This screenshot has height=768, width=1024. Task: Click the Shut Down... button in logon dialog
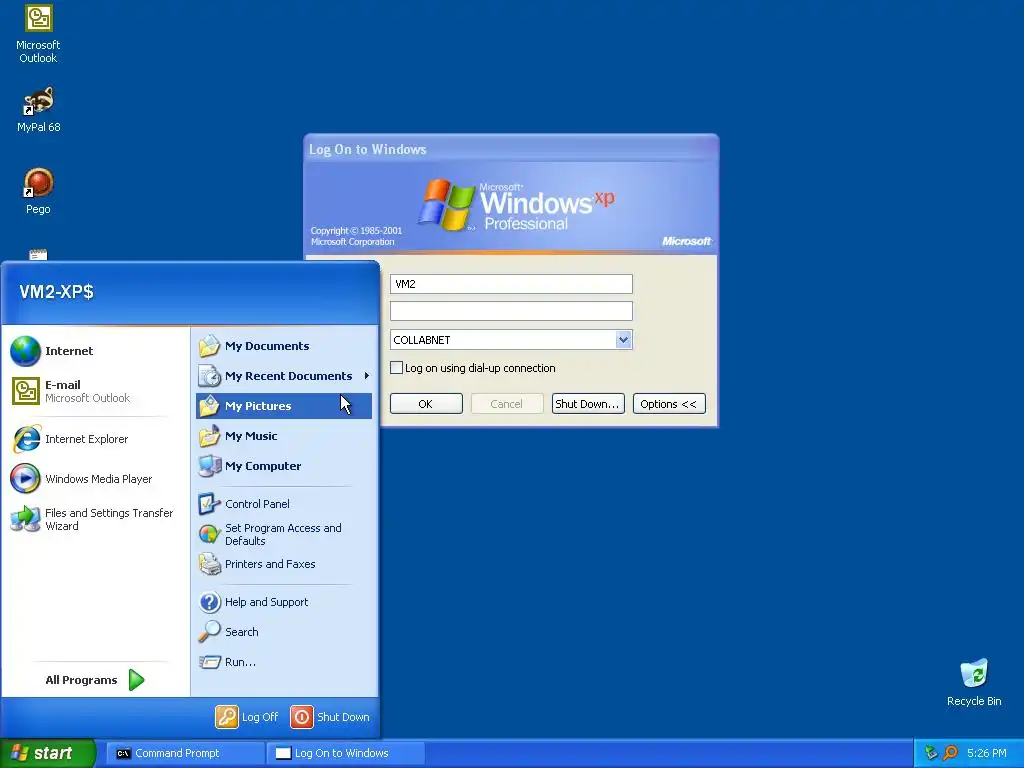pos(588,404)
